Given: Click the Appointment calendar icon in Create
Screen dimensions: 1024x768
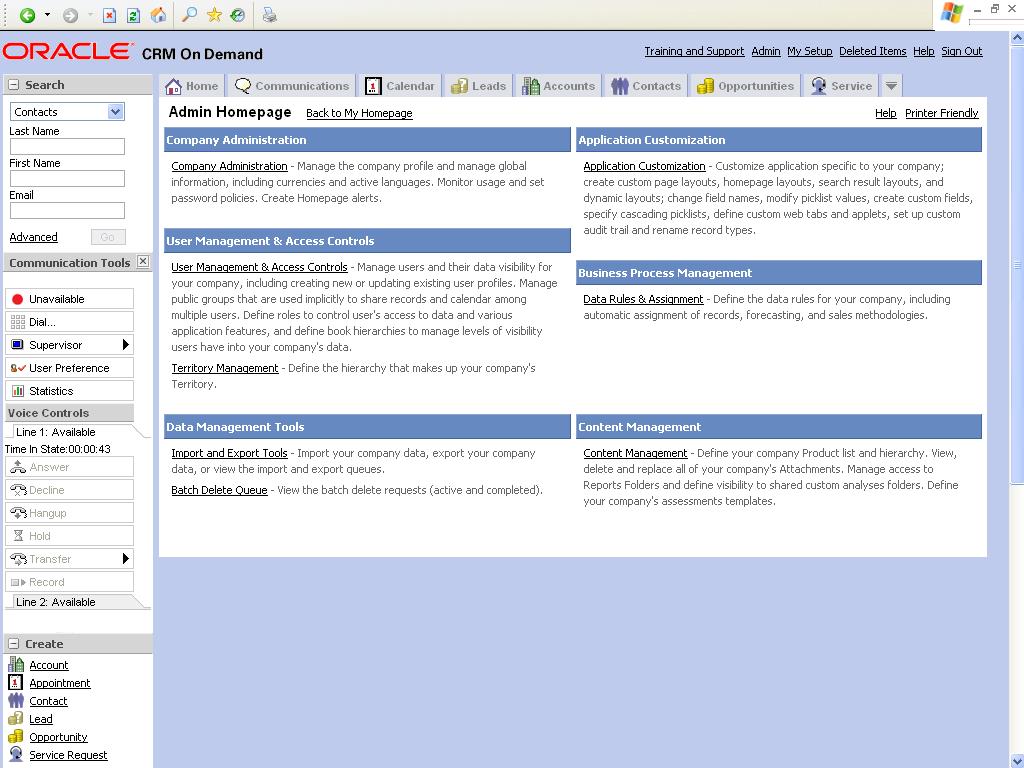Looking at the screenshot, I should pos(16,682).
